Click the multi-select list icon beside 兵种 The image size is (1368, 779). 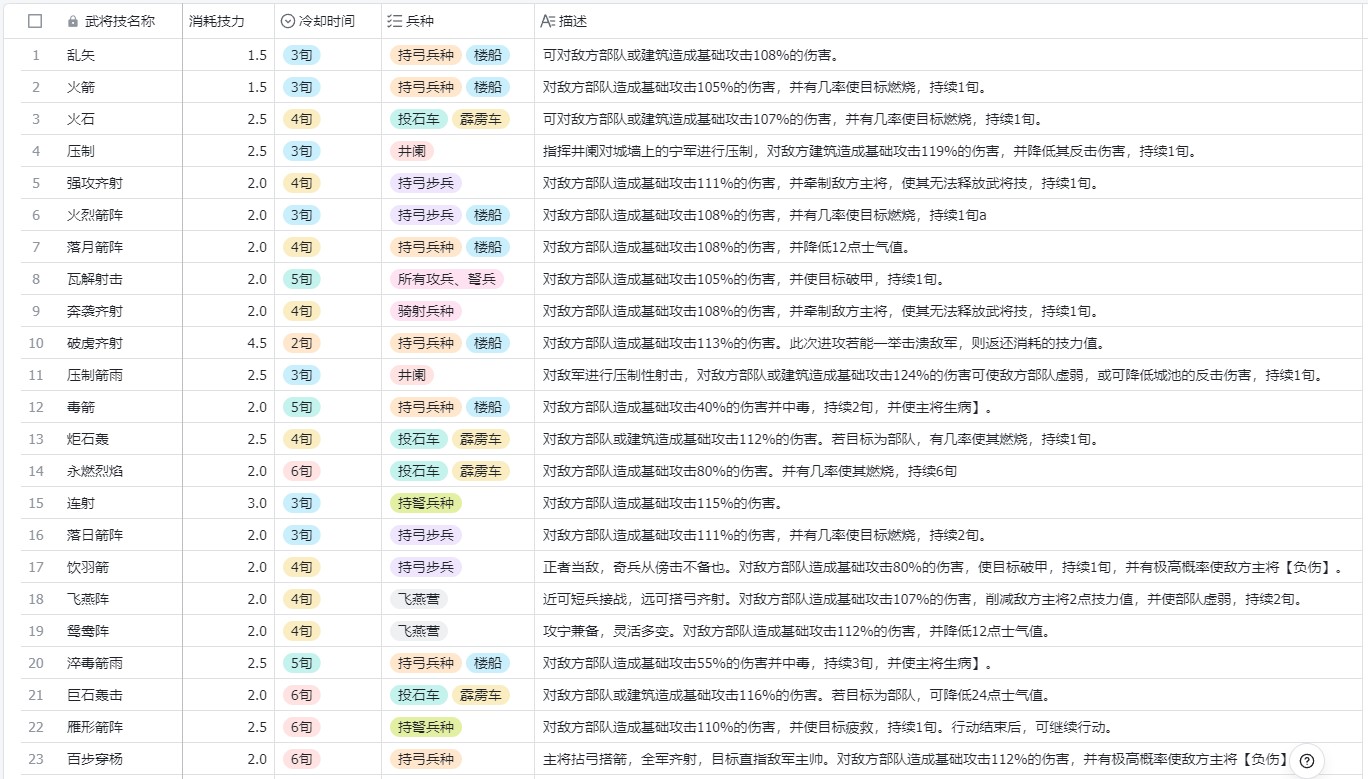394,21
